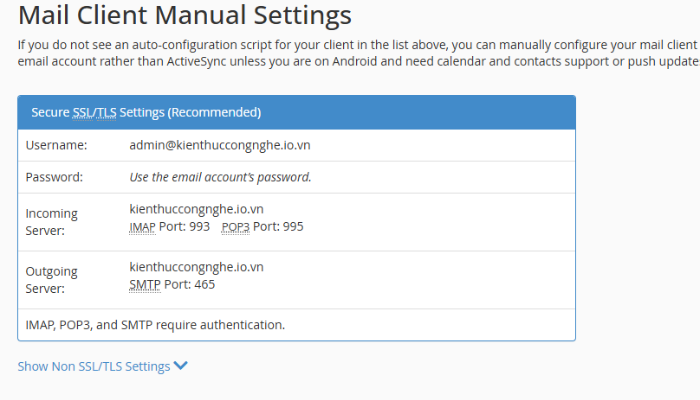Click the IMAP abbreviation in Incoming Server row
This screenshot has height=400, width=700.
tap(143, 227)
